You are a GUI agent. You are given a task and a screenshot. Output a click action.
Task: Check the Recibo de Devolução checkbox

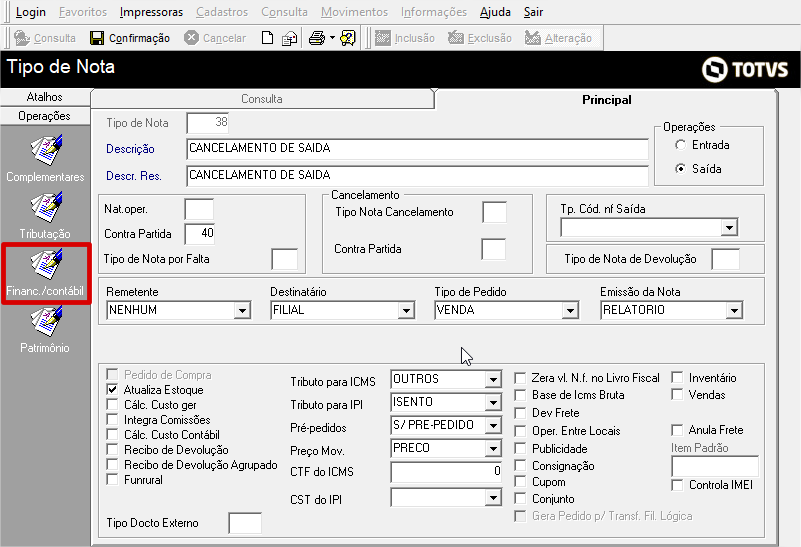[x=112, y=450]
